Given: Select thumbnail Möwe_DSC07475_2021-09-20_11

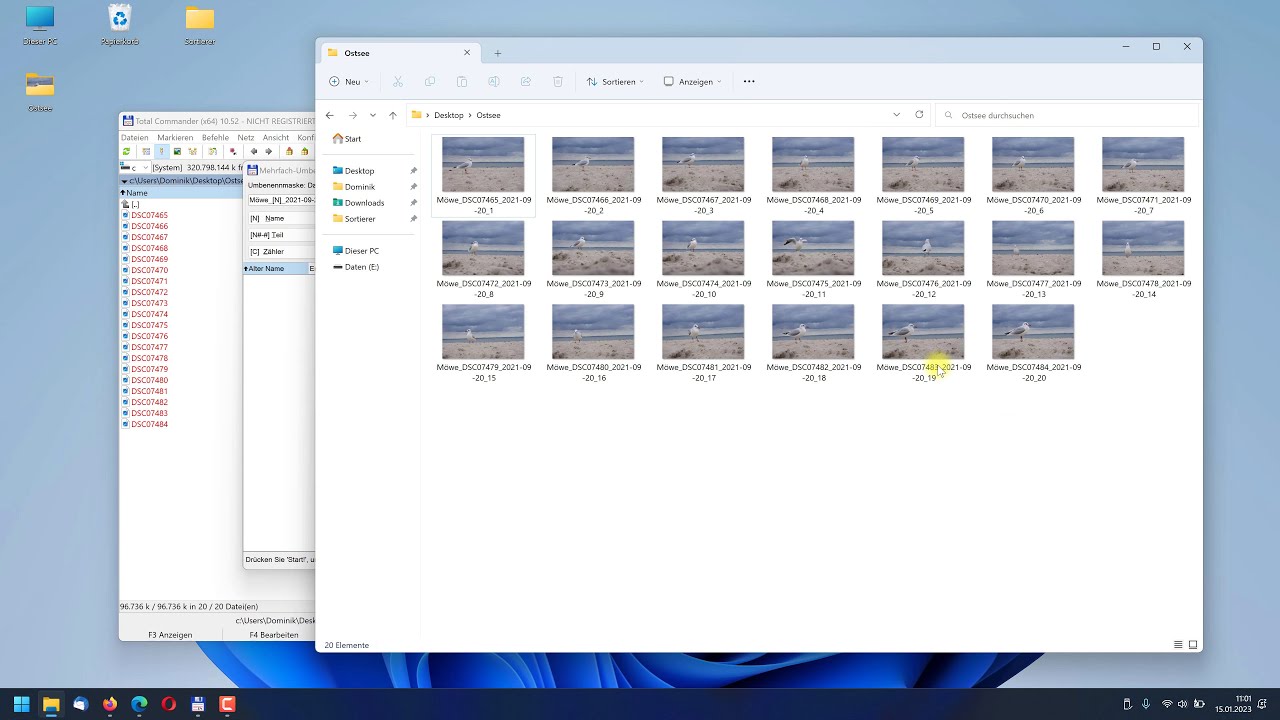Looking at the screenshot, I should tap(813, 260).
